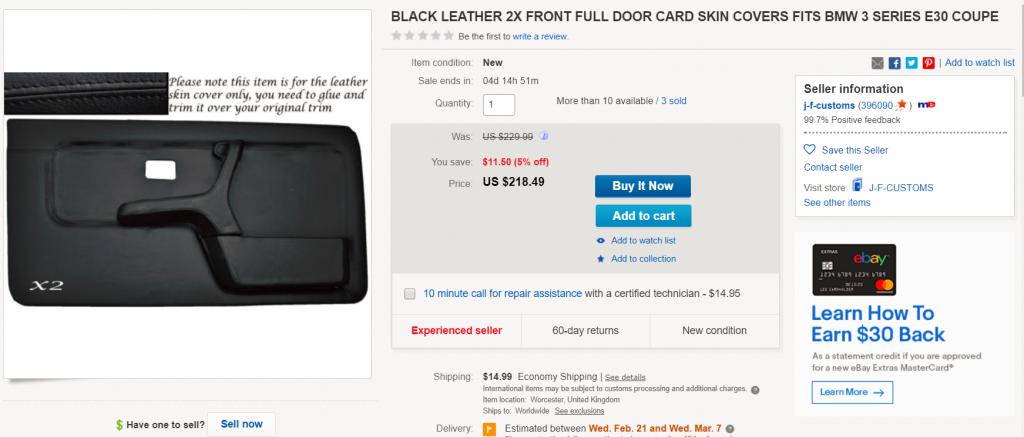Viewport: 1024px width, 437px height.
Task: Click the Quantity input field
Action: pyautogui.click(x=499, y=104)
